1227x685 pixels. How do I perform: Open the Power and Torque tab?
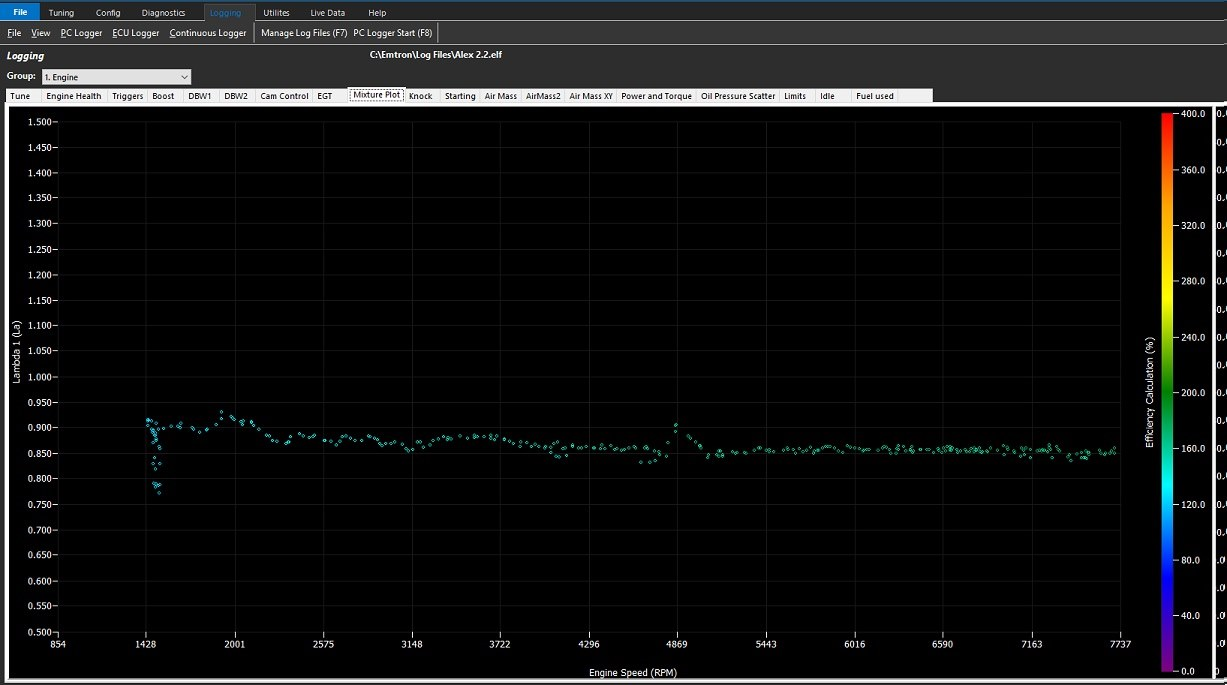coord(656,96)
